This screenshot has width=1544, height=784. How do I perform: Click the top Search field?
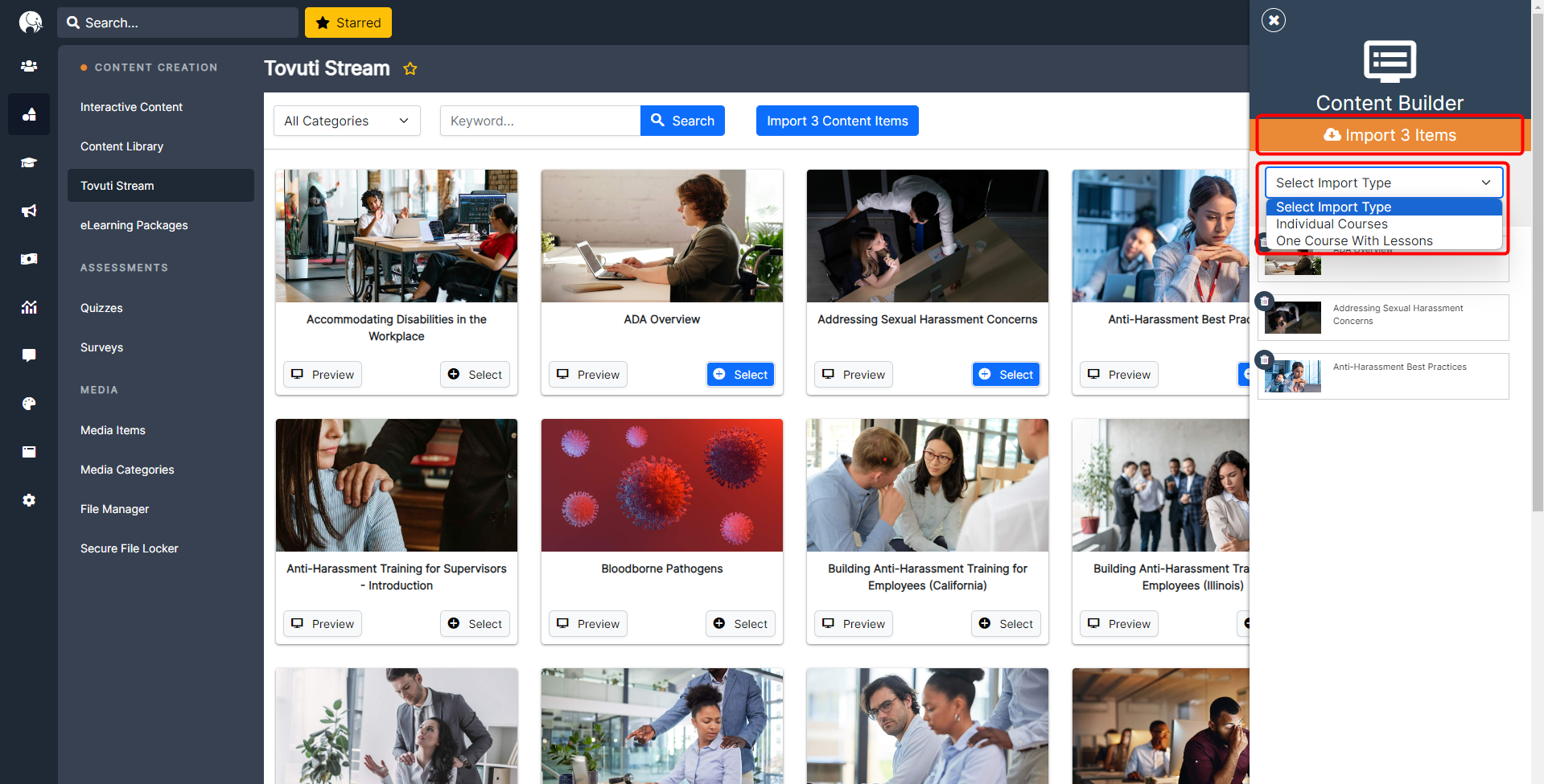pyautogui.click(x=178, y=23)
